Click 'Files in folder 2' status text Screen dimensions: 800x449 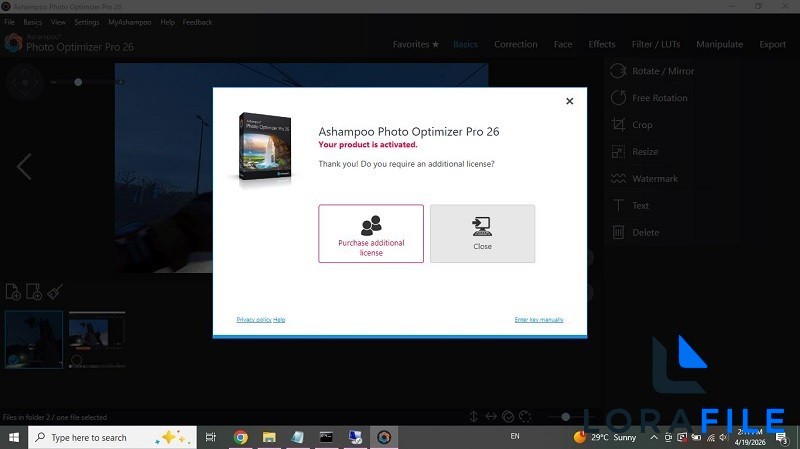tap(55, 417)
